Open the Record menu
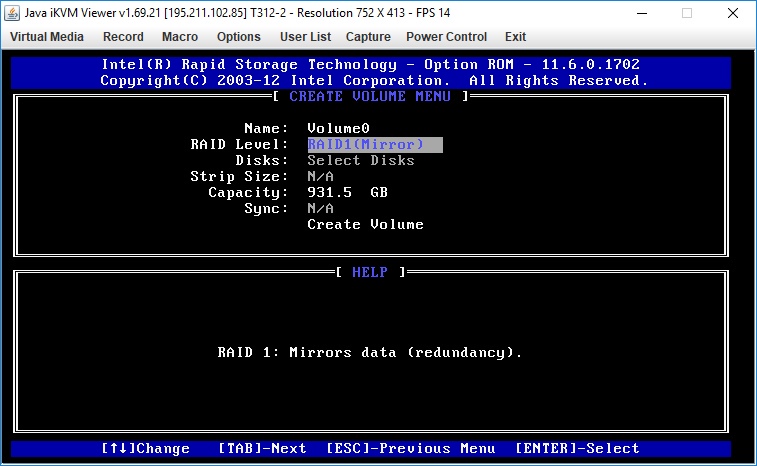 point(123,37)
